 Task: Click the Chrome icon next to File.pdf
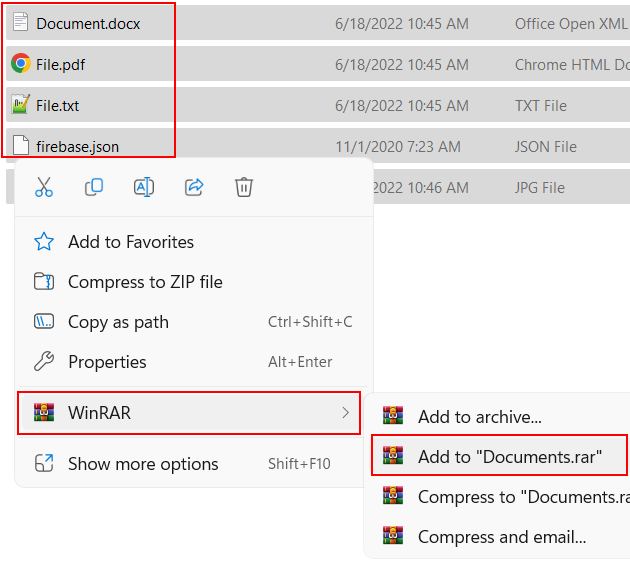[20, 64]
